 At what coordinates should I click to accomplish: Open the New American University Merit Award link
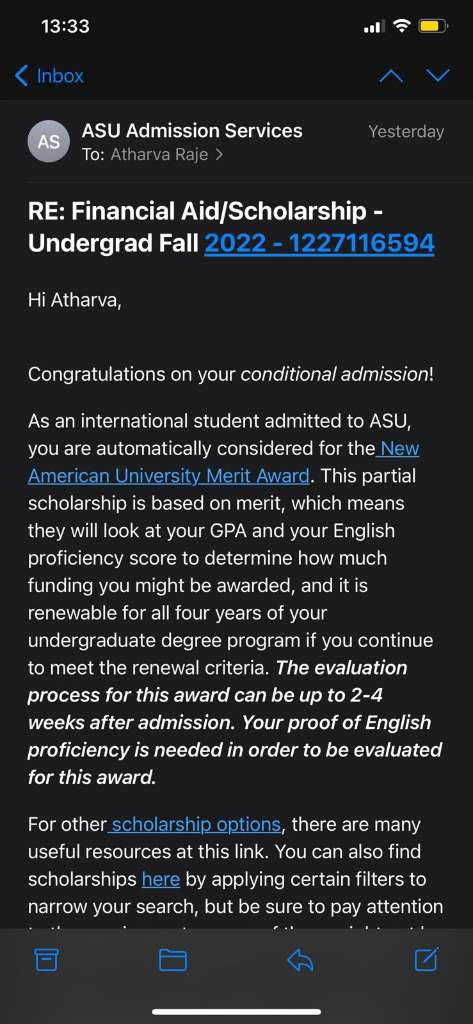[223, 462]
